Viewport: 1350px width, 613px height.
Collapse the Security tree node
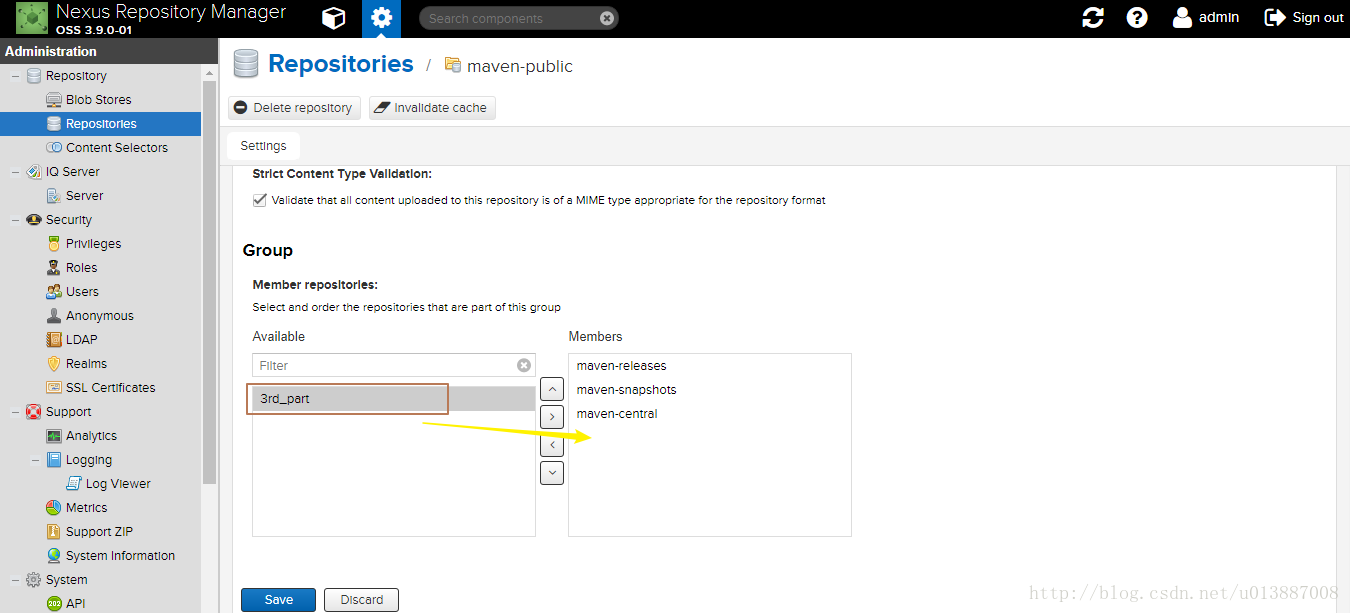pos(15,219)
